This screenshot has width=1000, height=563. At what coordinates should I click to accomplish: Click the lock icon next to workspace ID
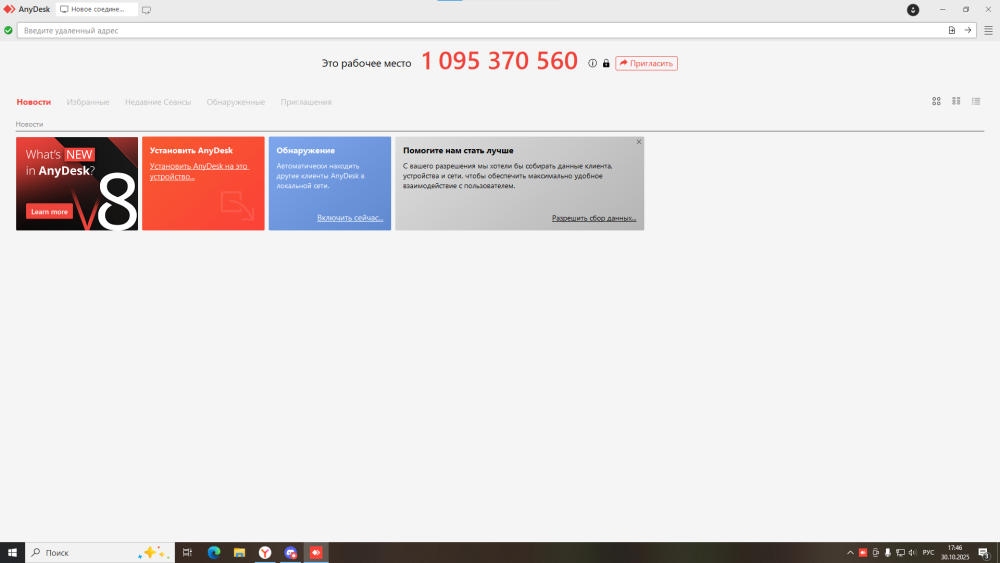pos(606,63)
